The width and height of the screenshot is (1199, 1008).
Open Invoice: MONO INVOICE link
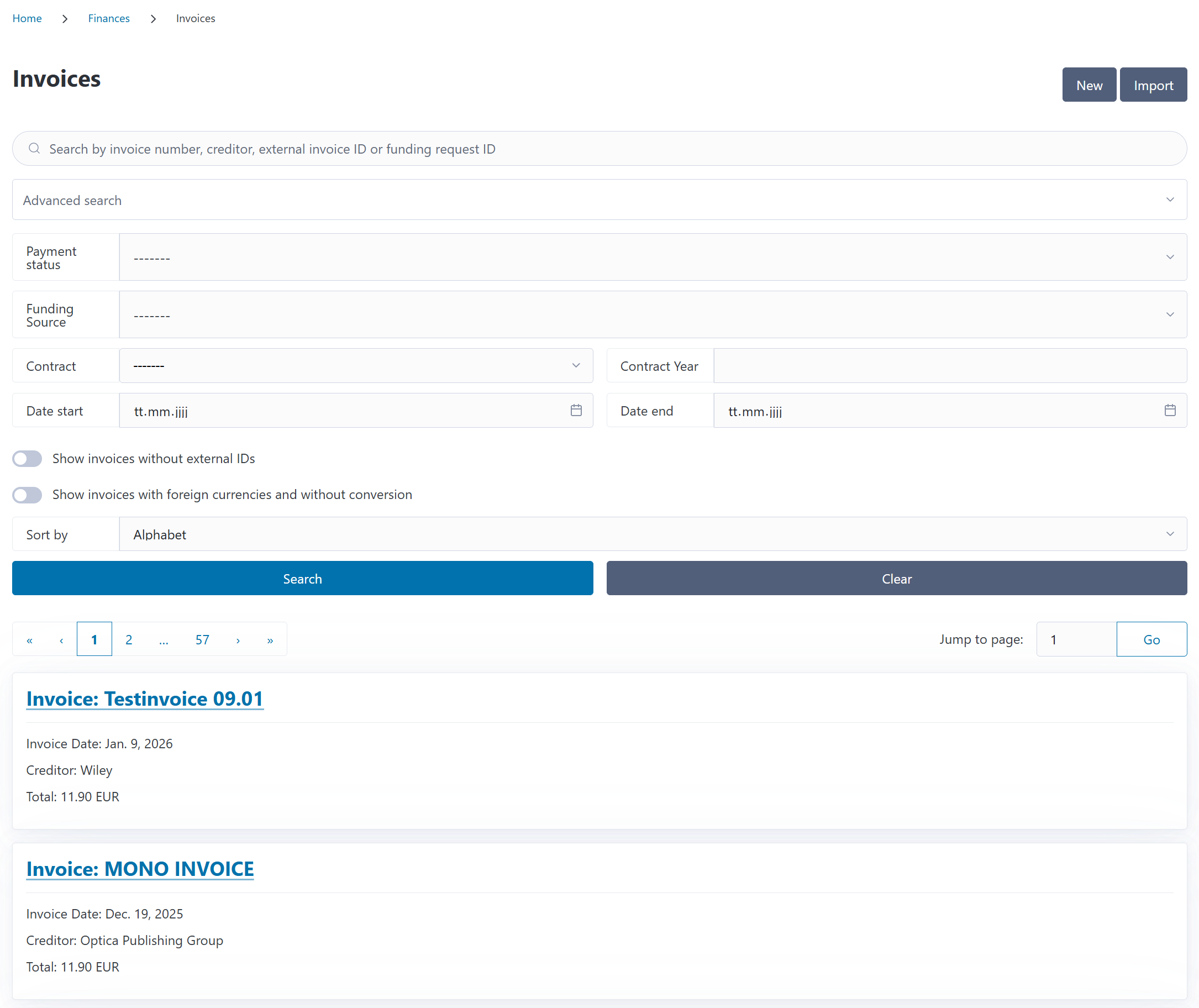coord(140,869)
